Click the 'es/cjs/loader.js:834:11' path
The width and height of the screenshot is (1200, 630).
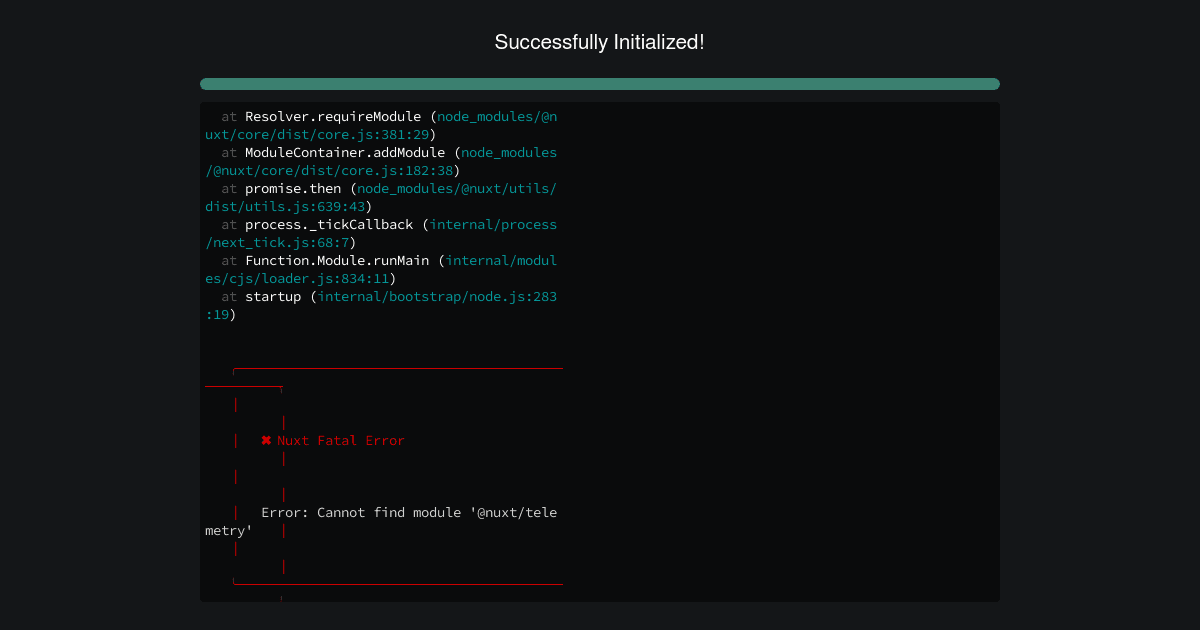click(297, 279)
